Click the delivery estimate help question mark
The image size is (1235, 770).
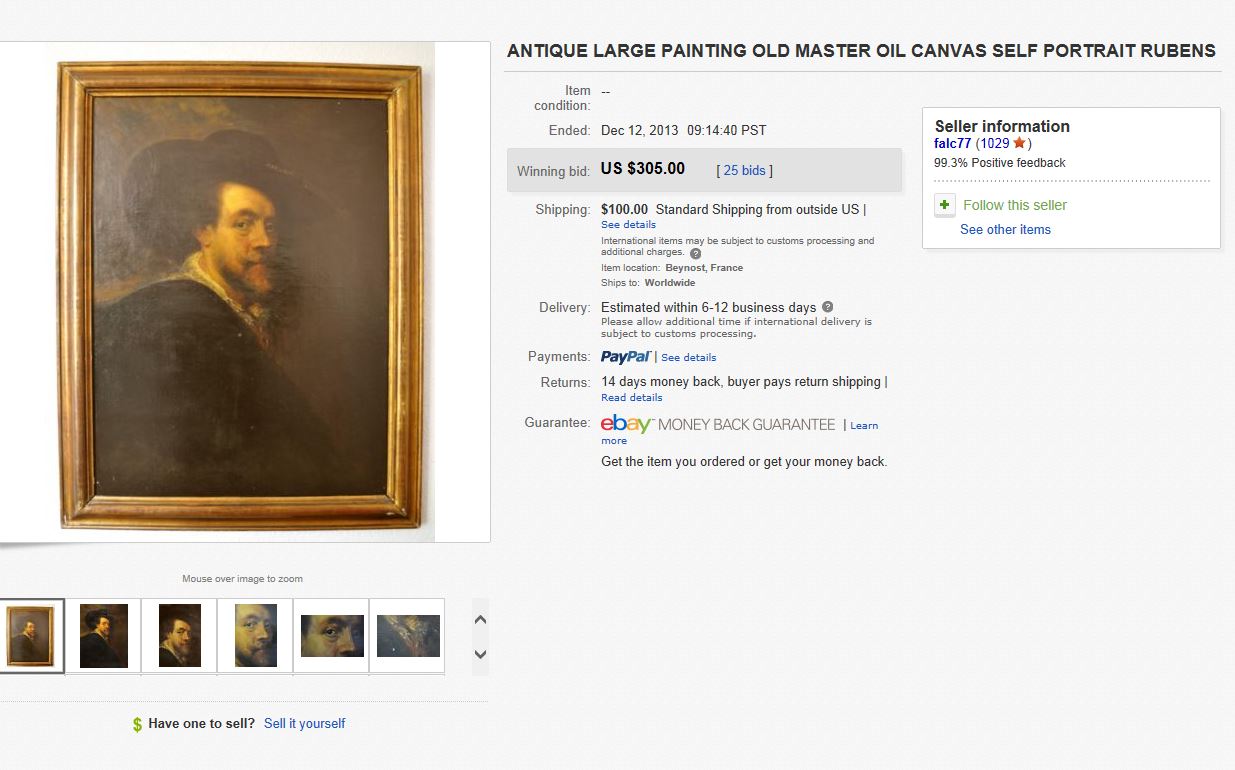pos(827,307)
